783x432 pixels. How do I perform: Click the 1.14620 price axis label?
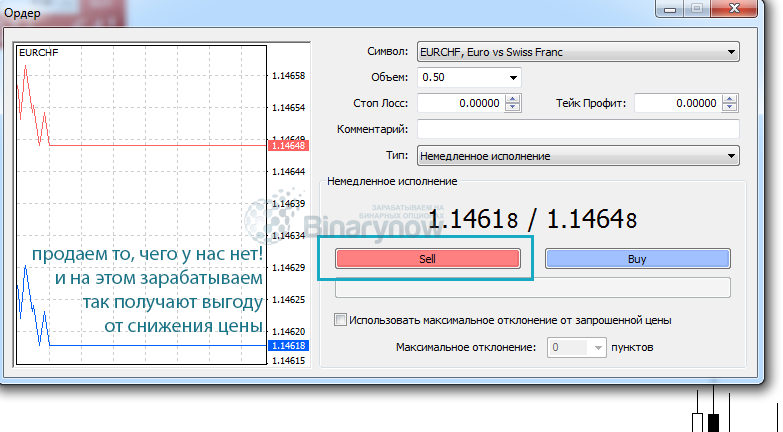pos(289,332)
